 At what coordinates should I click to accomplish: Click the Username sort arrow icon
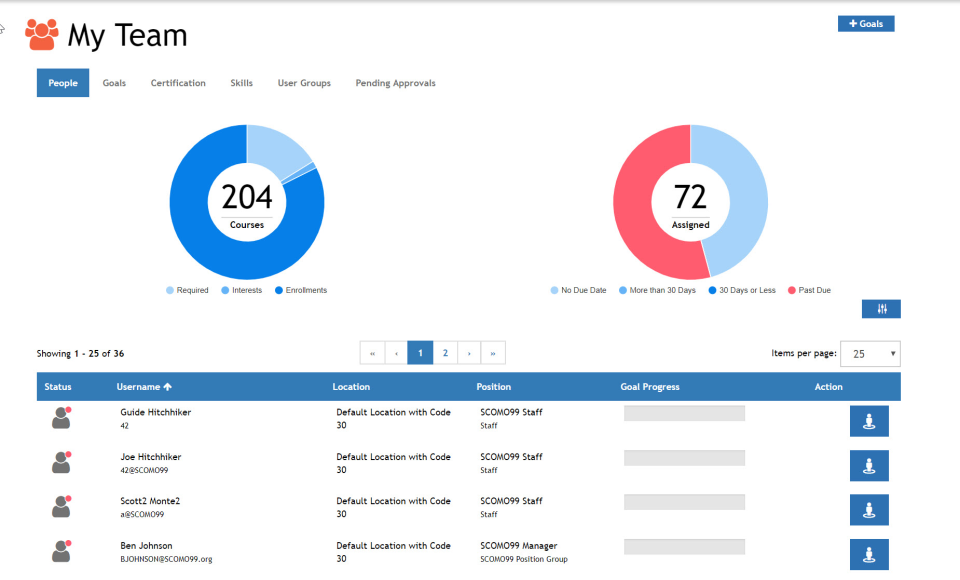pos(168,386)
